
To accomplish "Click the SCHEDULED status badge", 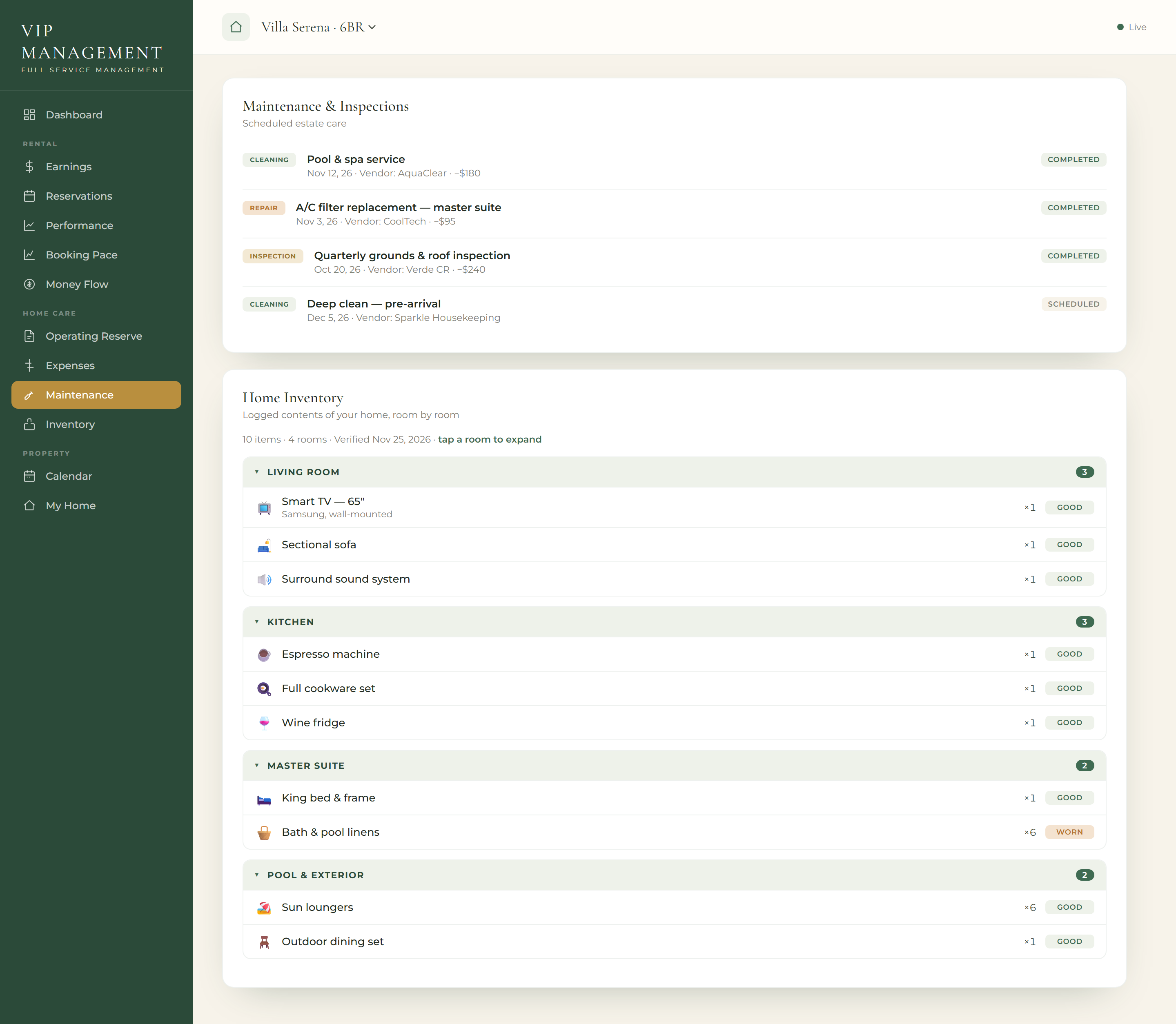I will click(x=1074, y=304).
